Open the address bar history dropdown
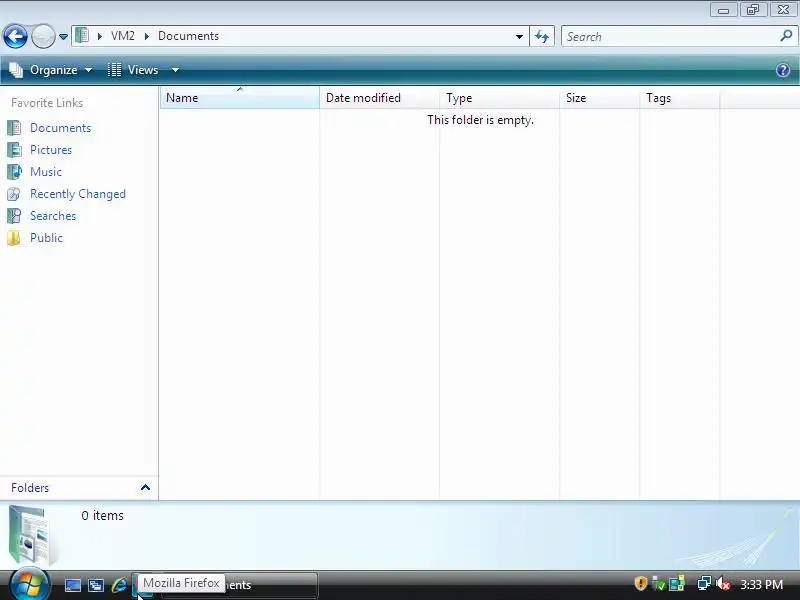Screen dimensions: 800x600 coord(519,36)
